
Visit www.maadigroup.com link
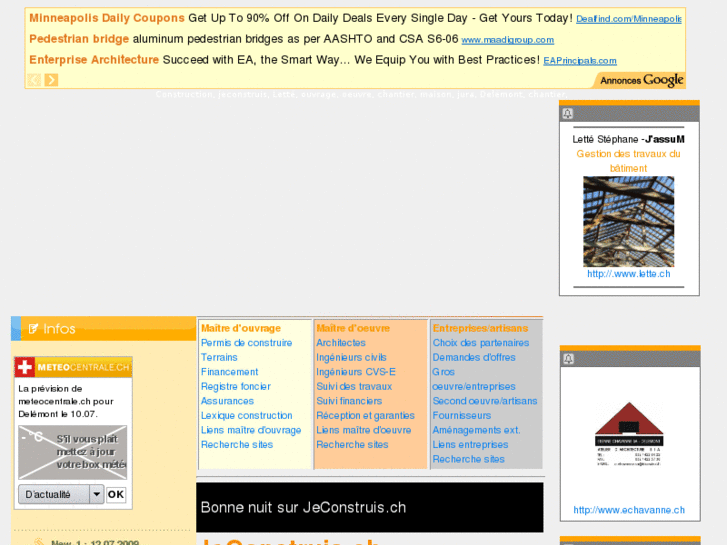pos(508,40)
